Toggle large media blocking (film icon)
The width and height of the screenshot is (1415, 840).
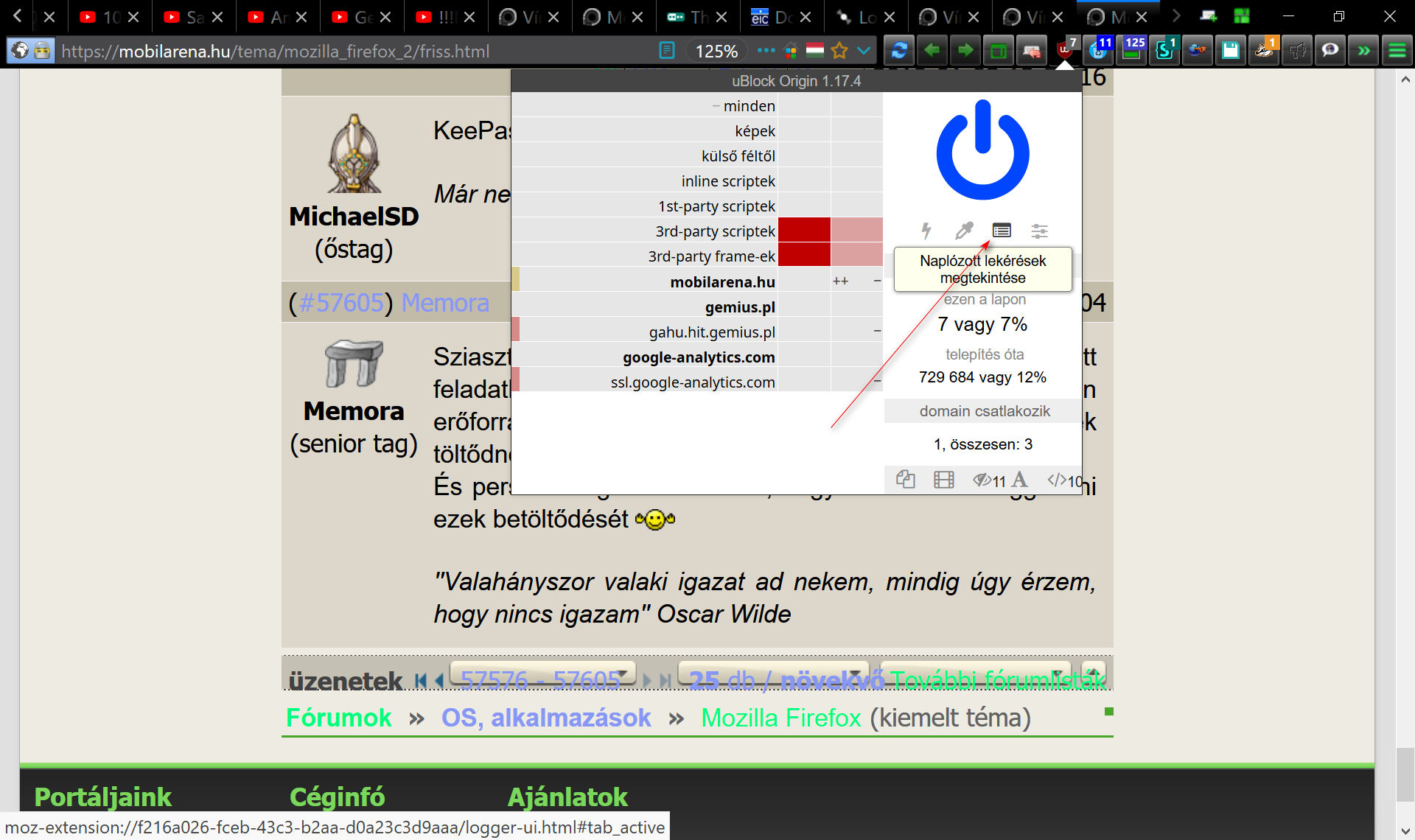[944, 480]
